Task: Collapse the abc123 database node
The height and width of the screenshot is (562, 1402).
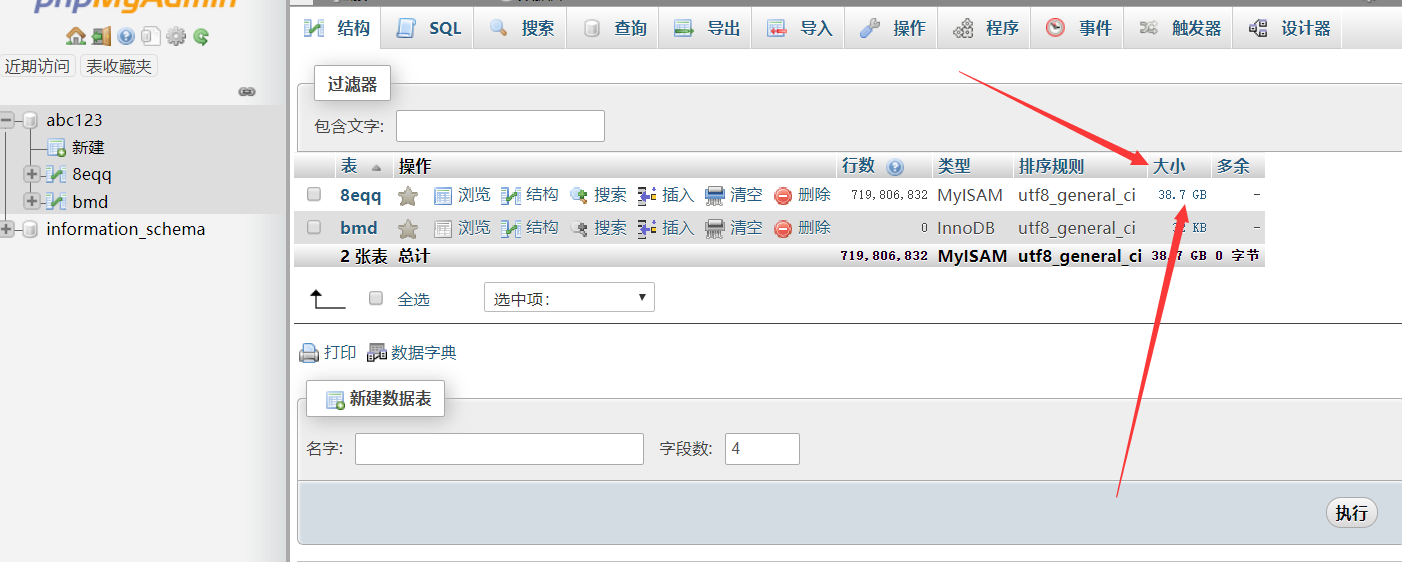Action: 7,120
